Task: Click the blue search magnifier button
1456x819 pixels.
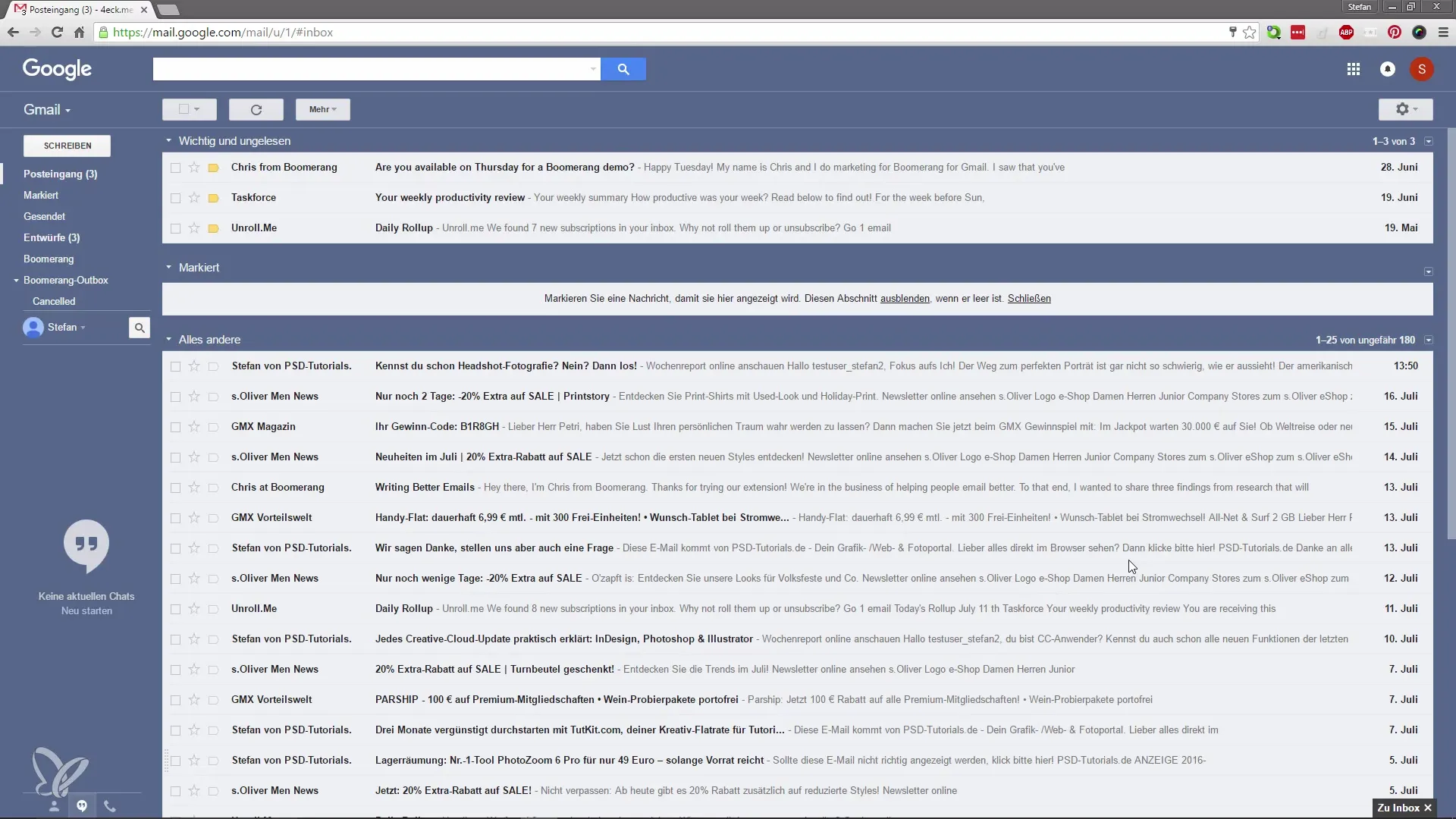Action: click(x=623, y=69)
